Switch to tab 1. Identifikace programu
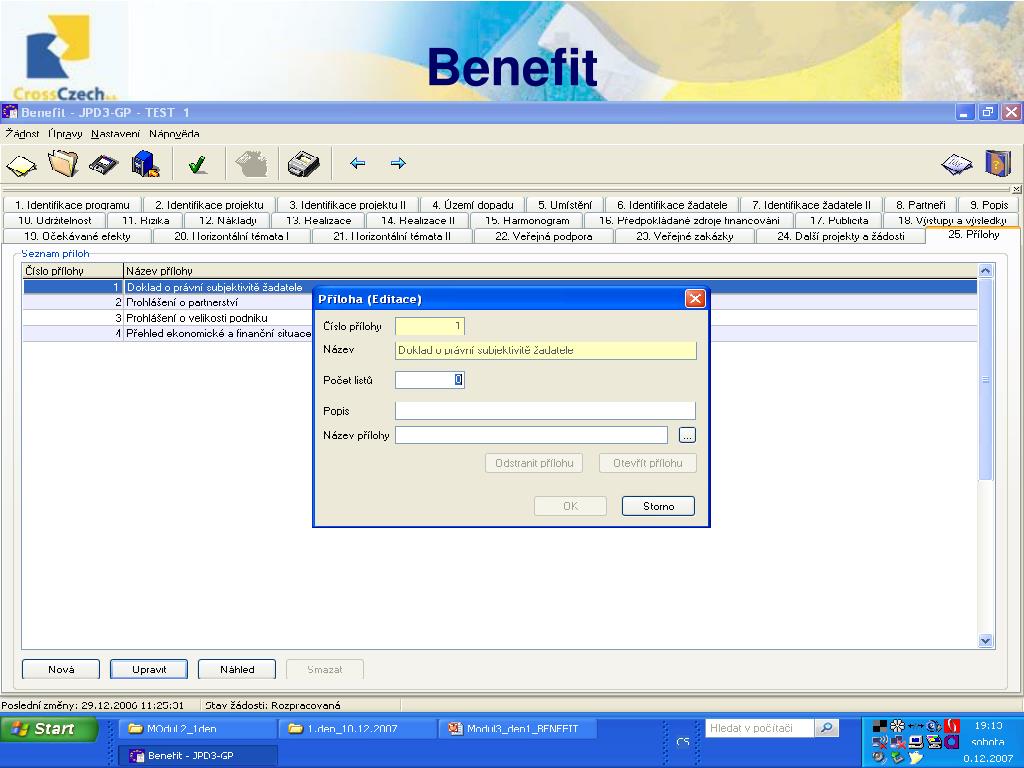 (x=72, y=205)
